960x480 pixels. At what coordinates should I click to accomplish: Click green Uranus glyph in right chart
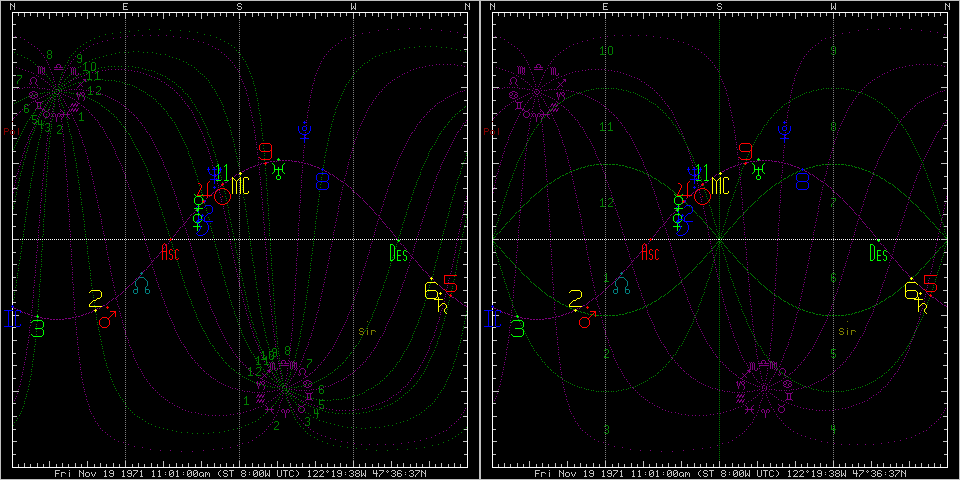[760, 171]
